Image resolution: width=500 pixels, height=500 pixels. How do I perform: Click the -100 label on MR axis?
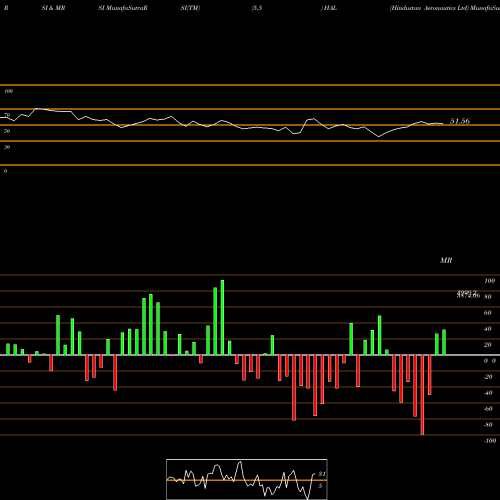click(x=490, y=441)
